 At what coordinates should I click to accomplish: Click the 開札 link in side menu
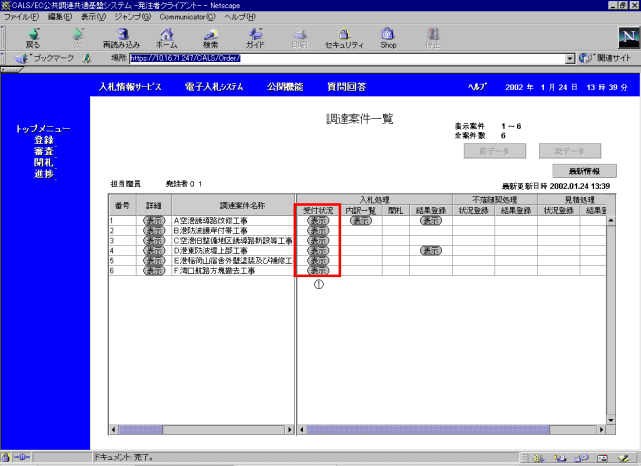coord(44,162)
